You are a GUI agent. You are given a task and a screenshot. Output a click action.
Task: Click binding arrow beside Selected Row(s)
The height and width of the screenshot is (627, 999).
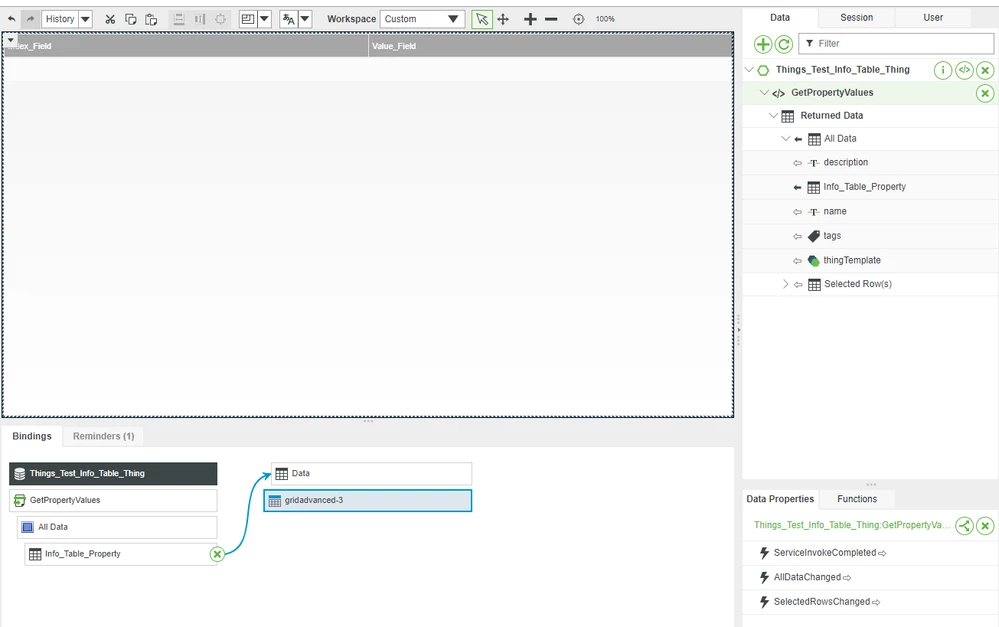click(x=798, y=285)
